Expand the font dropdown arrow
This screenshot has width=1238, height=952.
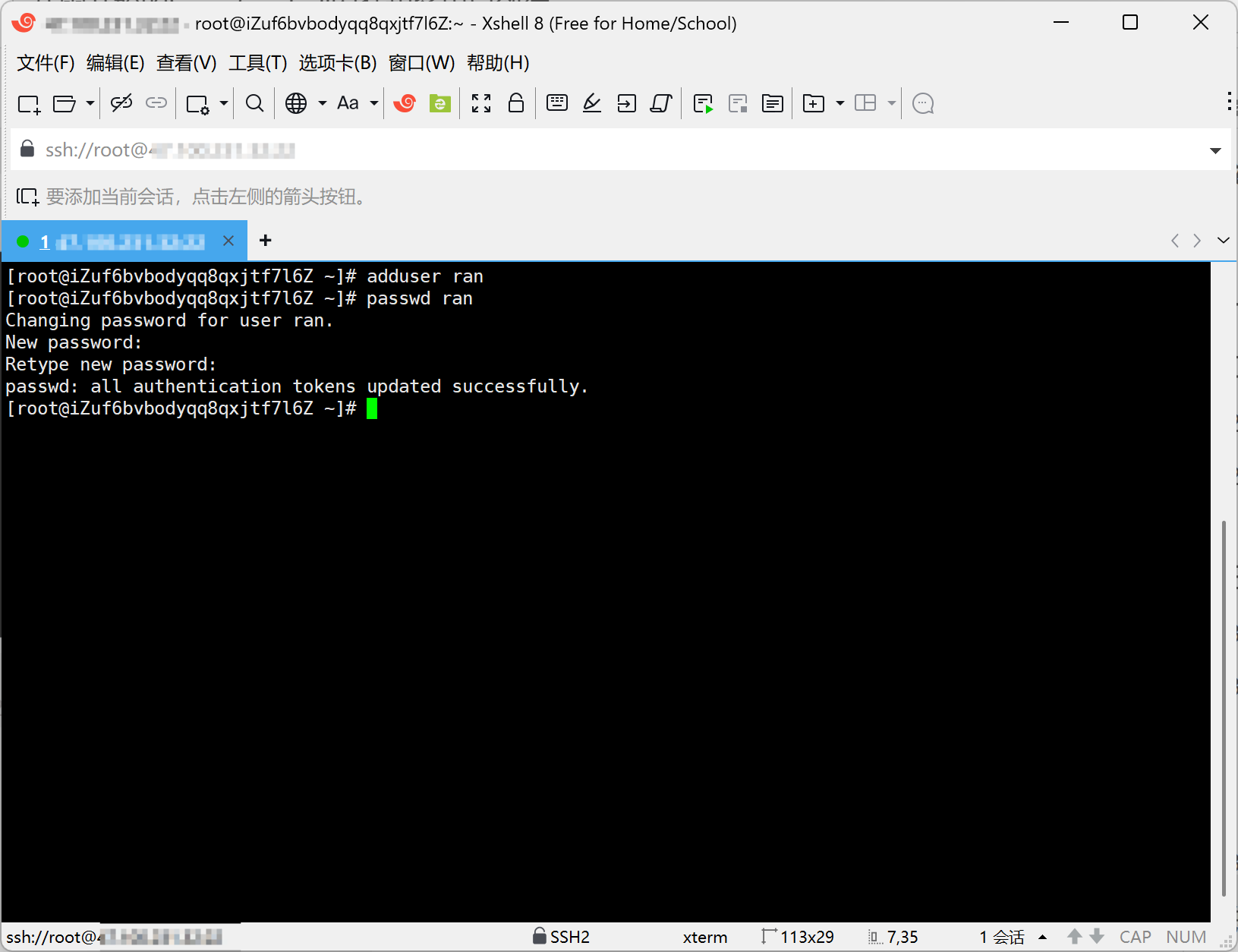374,103
